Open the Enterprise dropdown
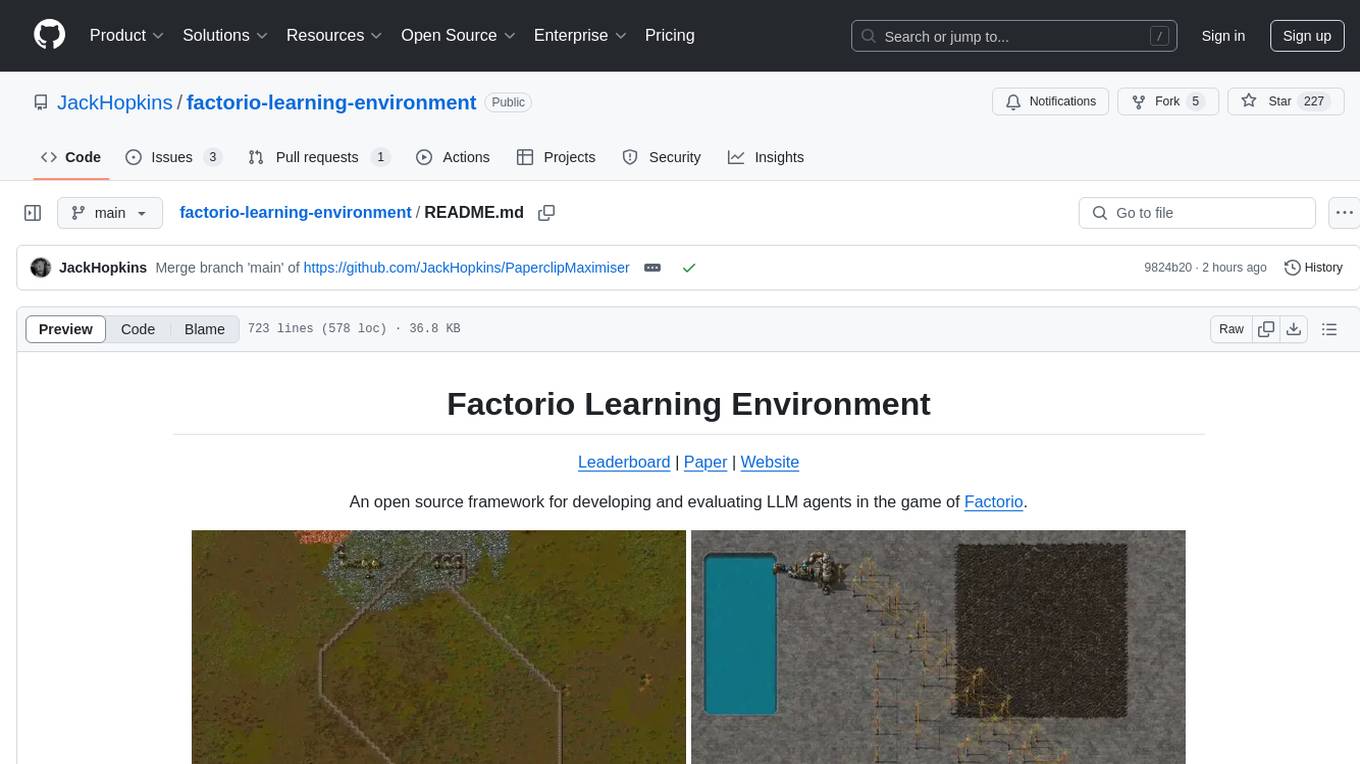The height and width of the screenshot is (764, 1360). (x=580, y=35)
